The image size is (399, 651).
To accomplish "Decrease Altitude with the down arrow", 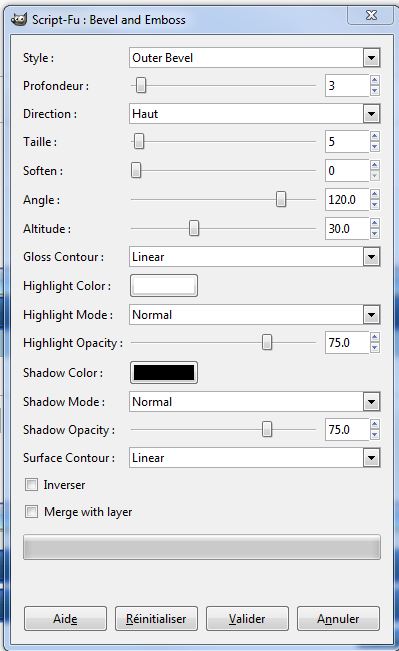I will point(375,234).
